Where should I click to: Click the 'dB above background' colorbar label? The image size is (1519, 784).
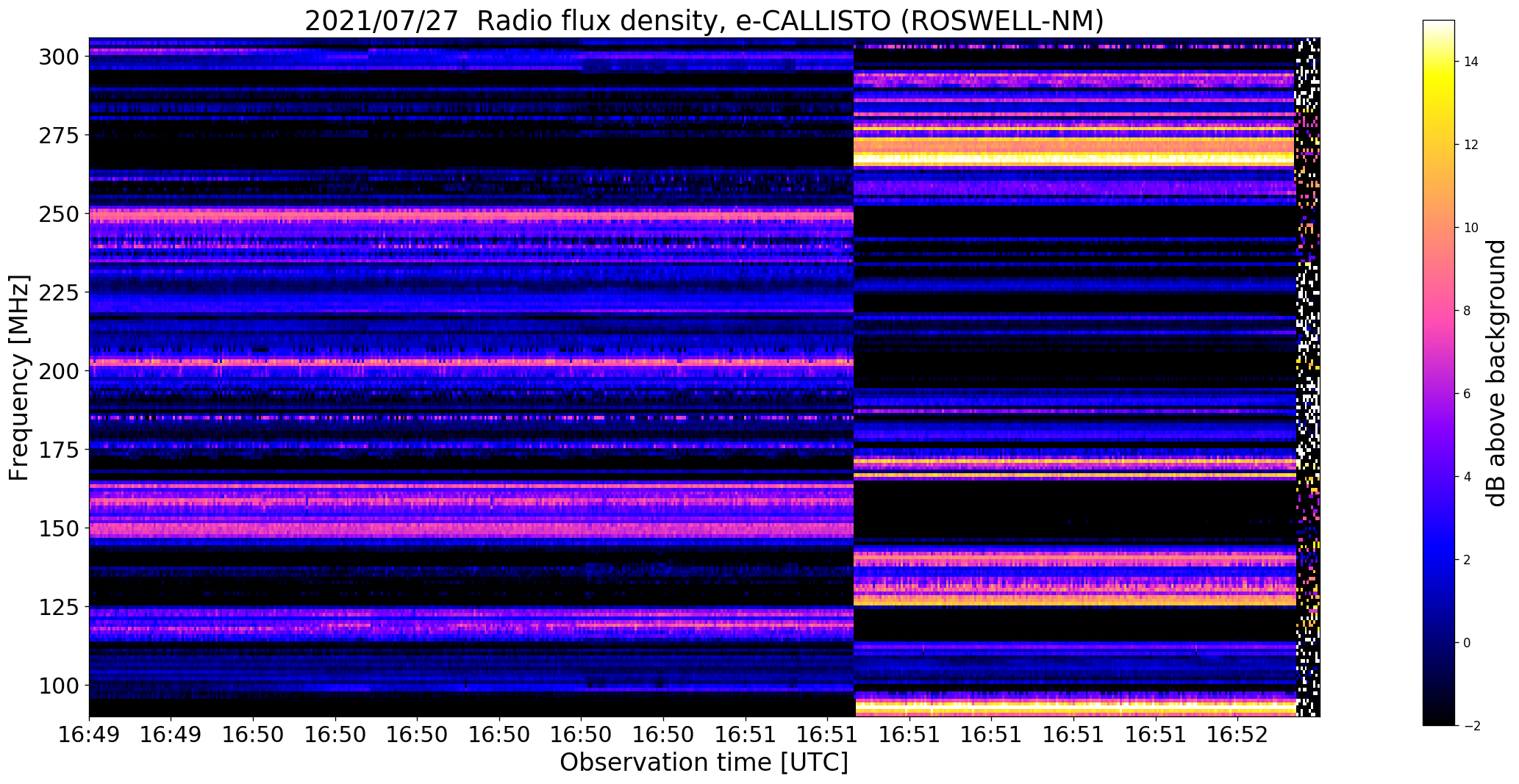click(x=1496, y=373)
